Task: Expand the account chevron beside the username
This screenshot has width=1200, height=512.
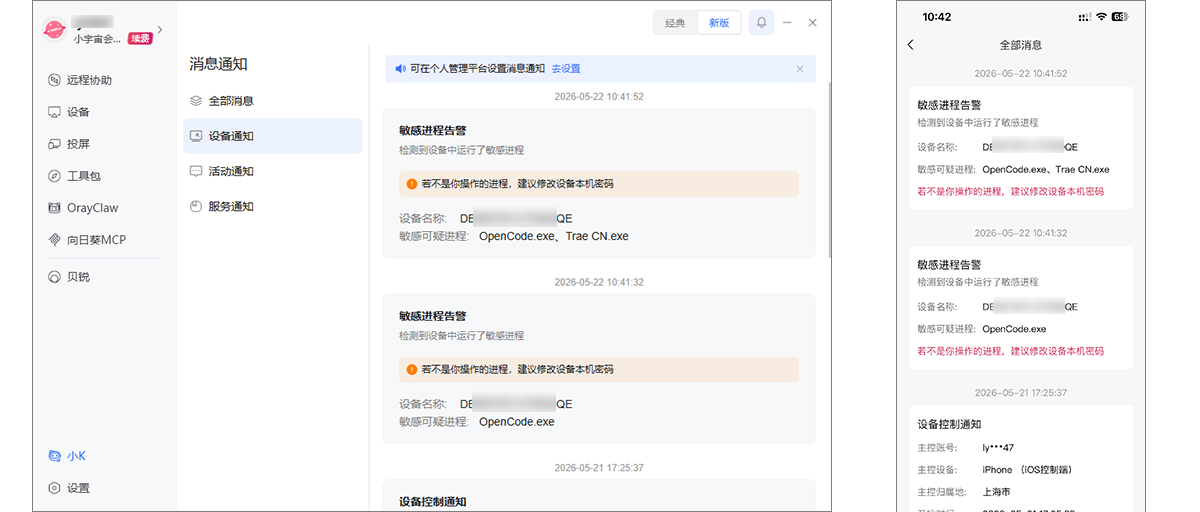Action: pos(160,29)
